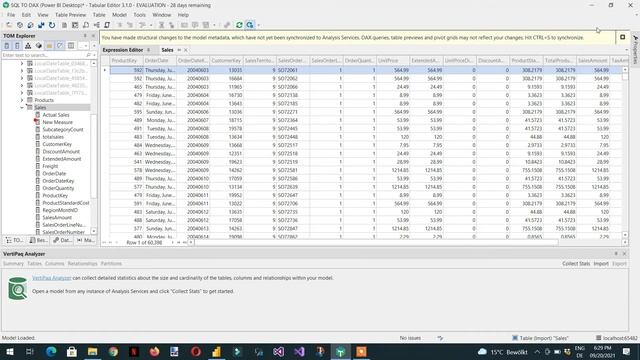Select the Actual Sales measure
The height and width of the screenshot is (360, 640).
(56, 115)
